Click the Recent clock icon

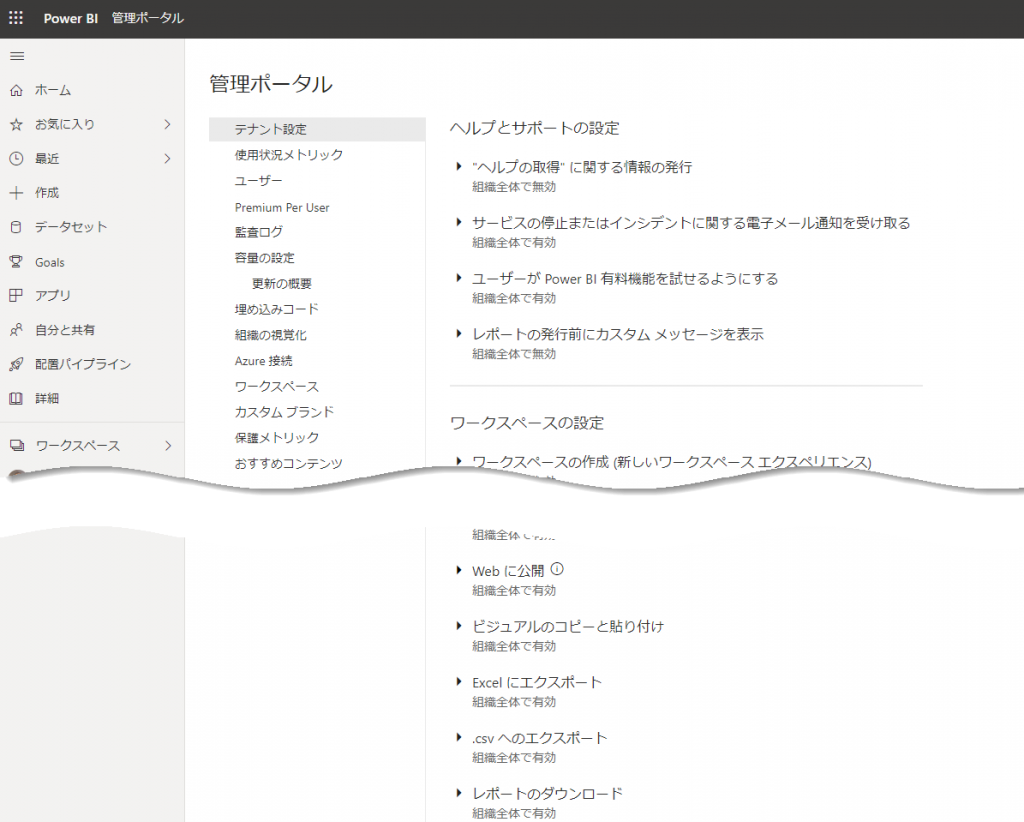(x=16, y=159)
